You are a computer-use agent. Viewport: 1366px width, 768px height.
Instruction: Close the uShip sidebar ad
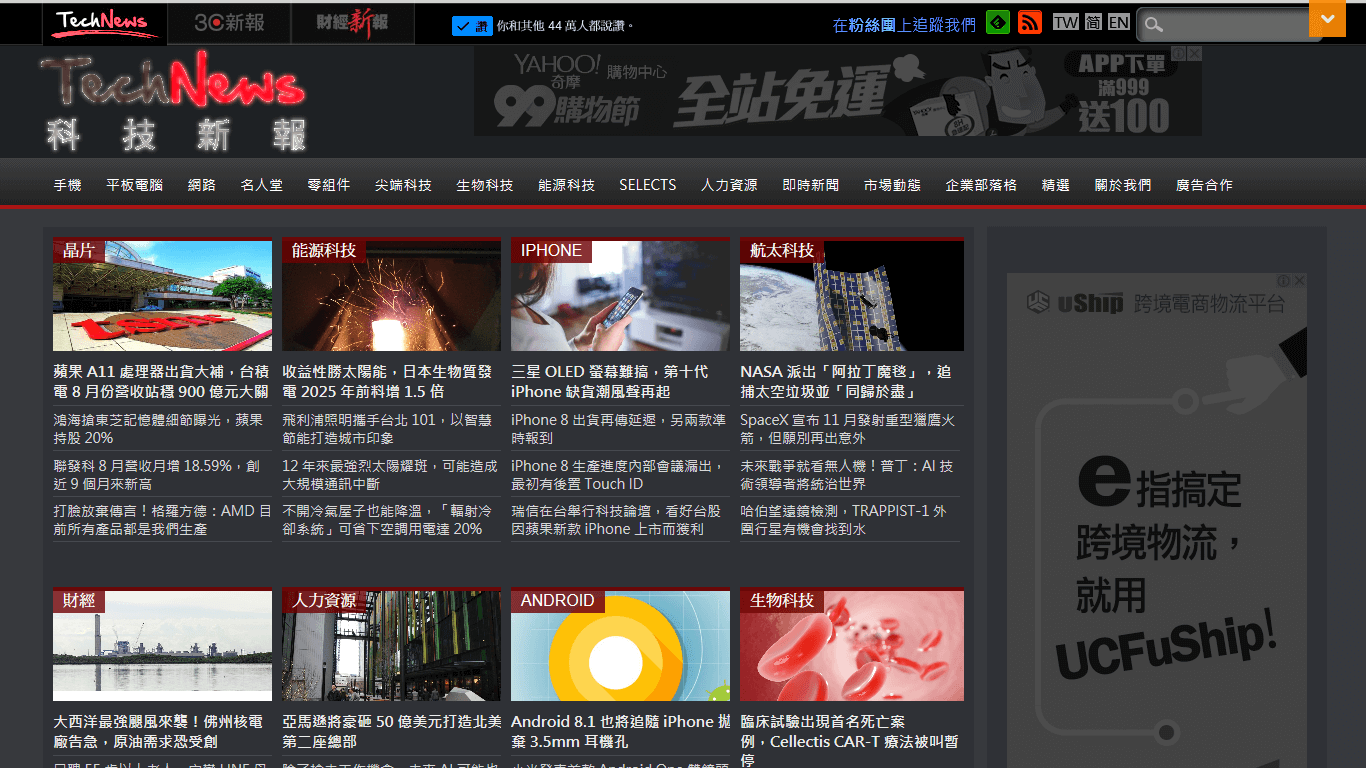pyautogui.click(x=1299, y=281)
